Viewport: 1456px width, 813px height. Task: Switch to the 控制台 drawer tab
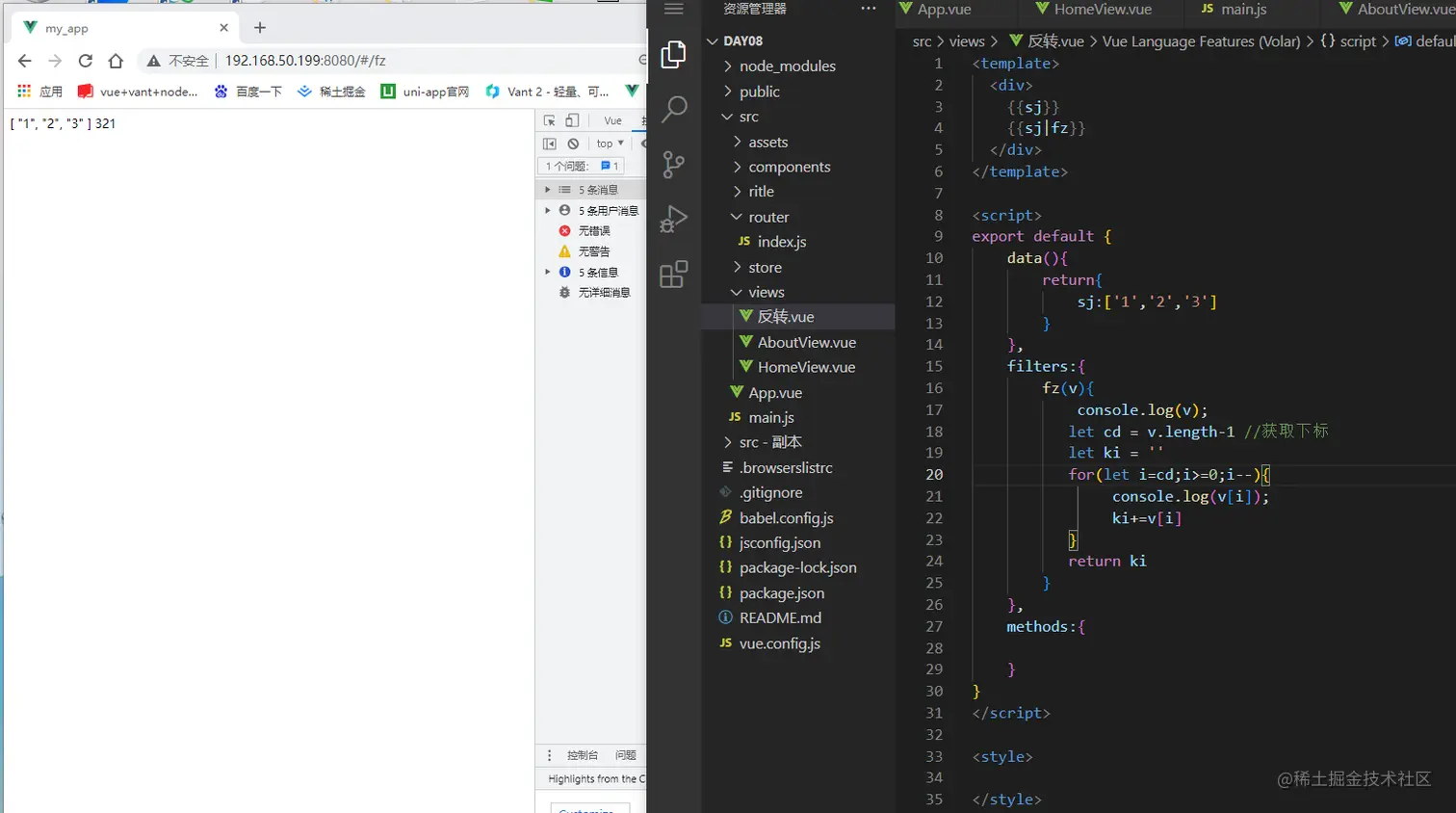point(583,755)
